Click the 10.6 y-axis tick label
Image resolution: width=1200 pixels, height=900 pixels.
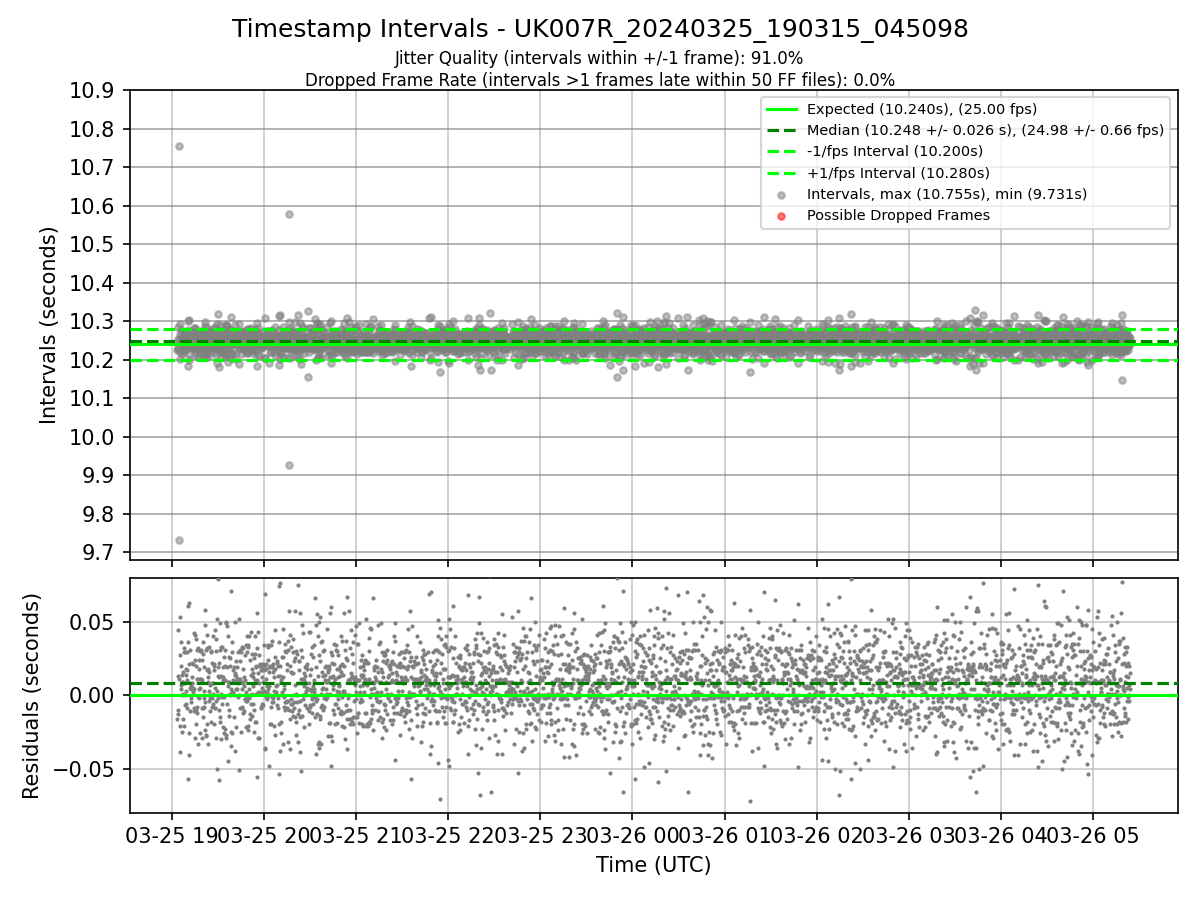pyautogui.click(x=93, y=206)
